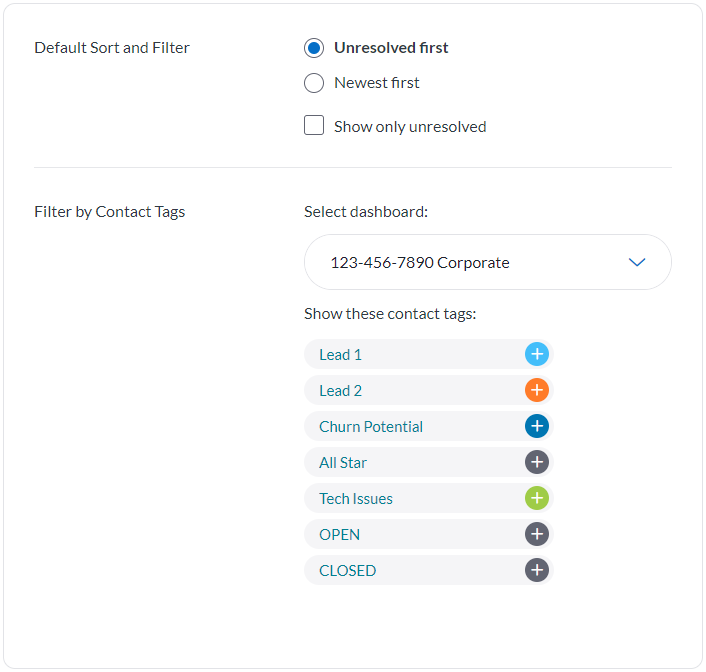
Task: Click the plus icon on Churn Potential
Action: [537, 426]
